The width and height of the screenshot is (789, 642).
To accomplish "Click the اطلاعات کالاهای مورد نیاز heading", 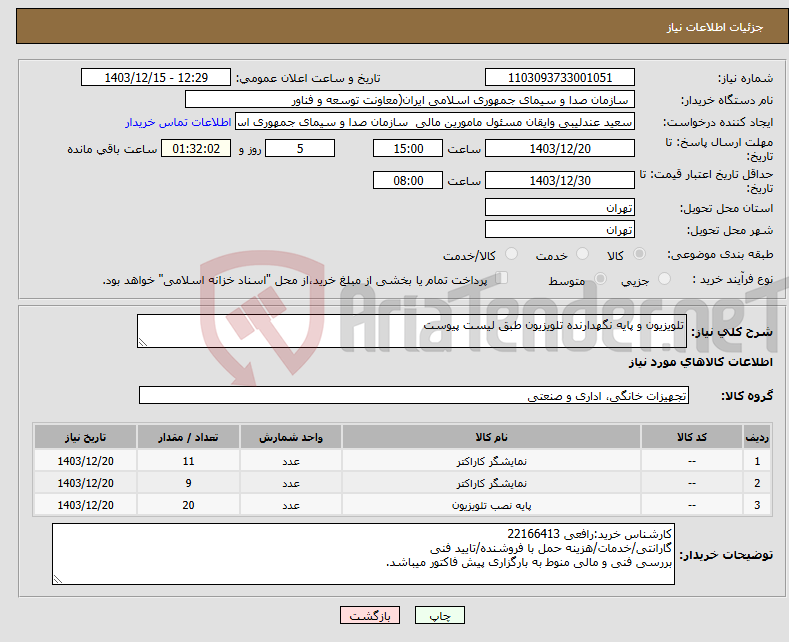I will coord(700,362).
